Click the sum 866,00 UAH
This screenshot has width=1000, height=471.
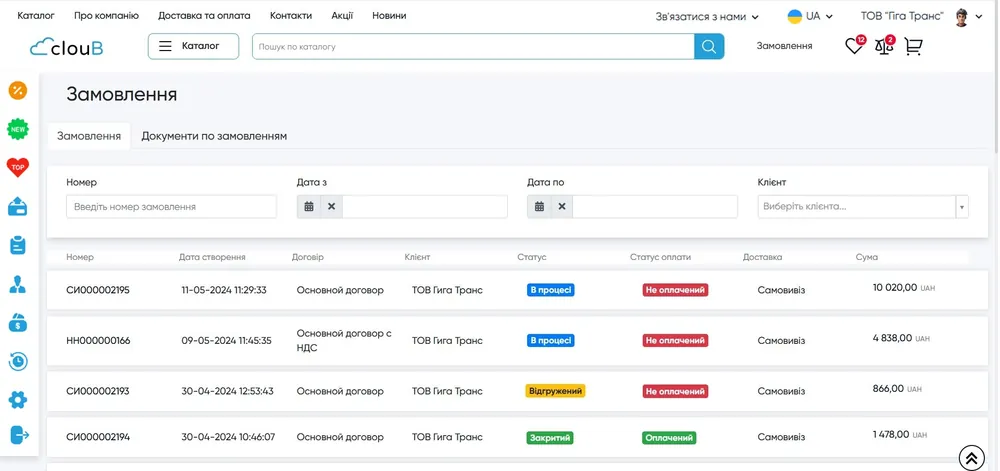tap(897, 389)
